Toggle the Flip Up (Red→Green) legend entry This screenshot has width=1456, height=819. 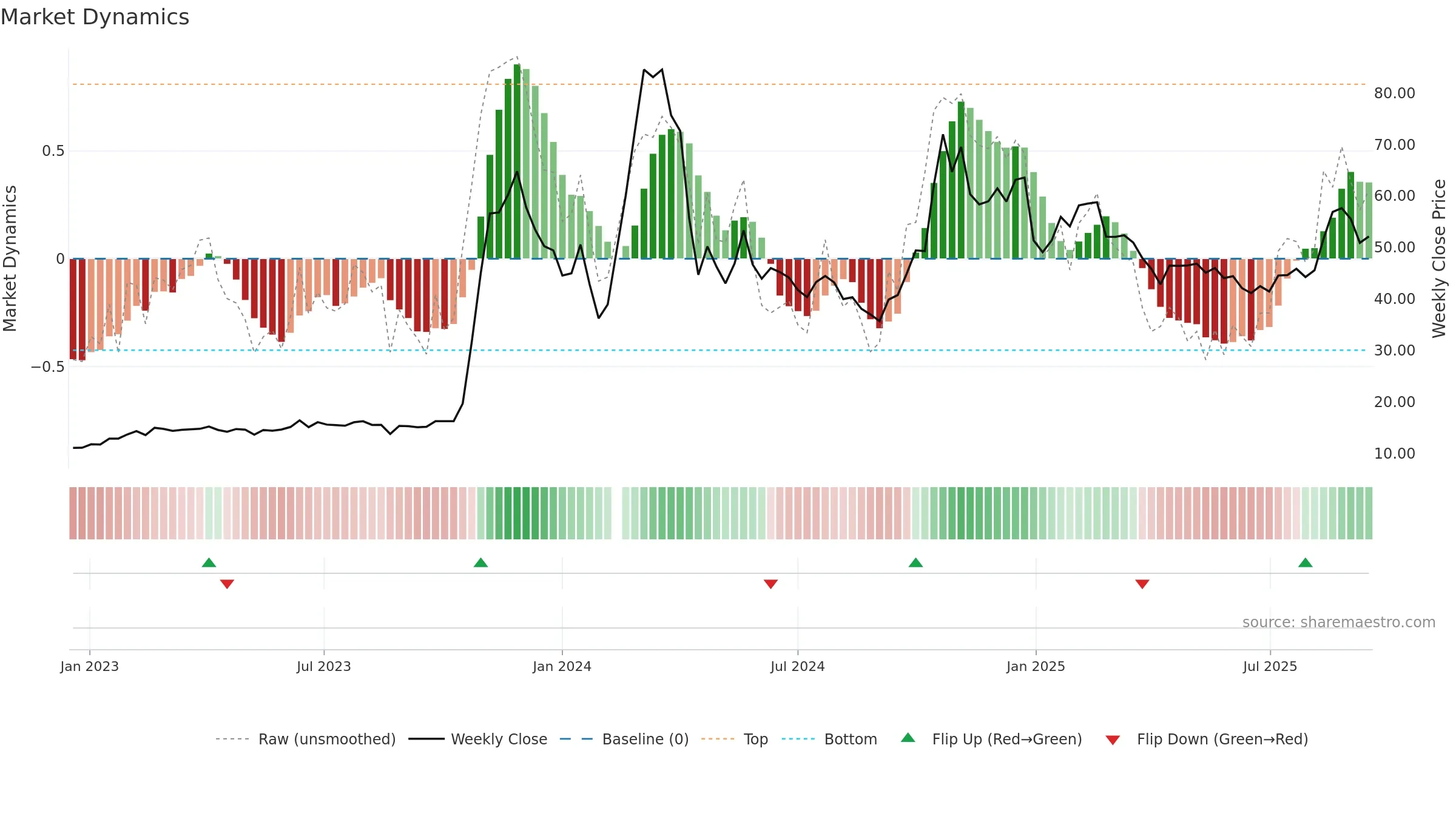point(991,739)
